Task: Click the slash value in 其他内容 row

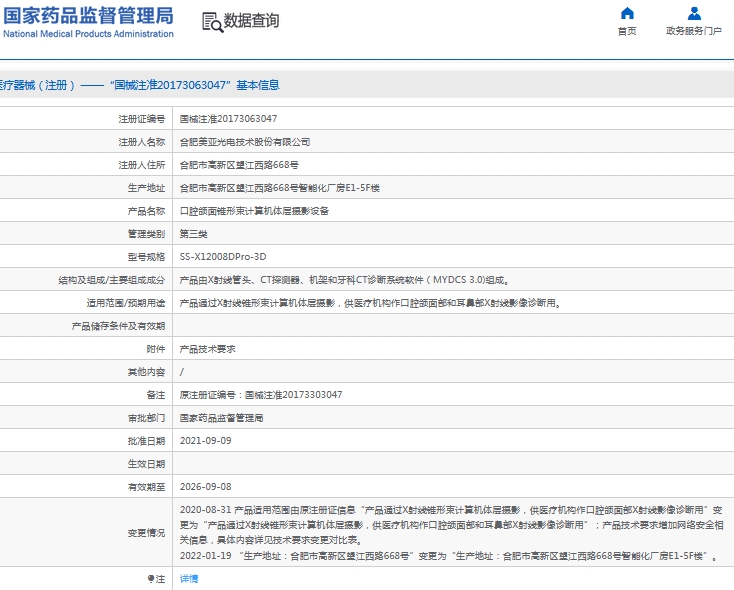Action: tap(182, 372)
